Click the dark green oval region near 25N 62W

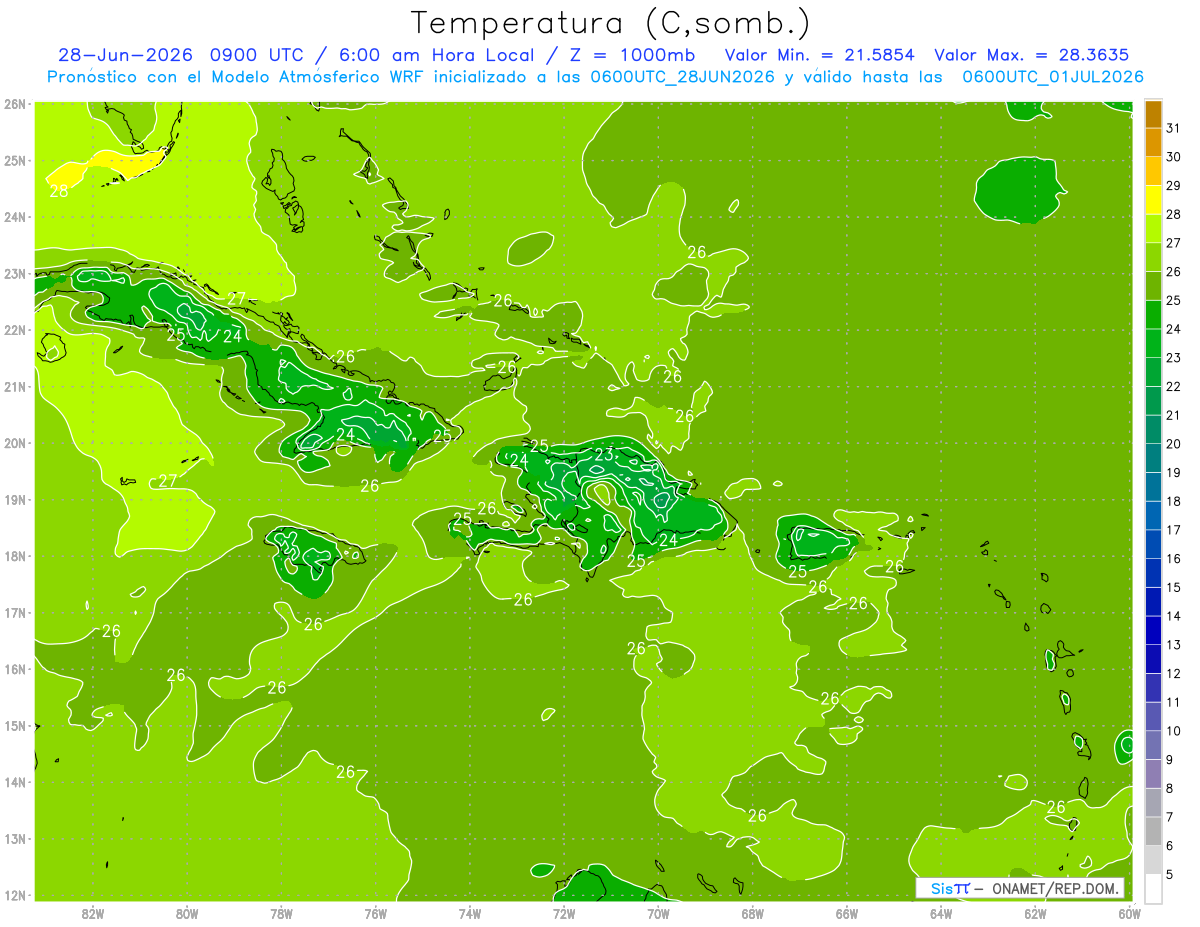[1020, 189]
